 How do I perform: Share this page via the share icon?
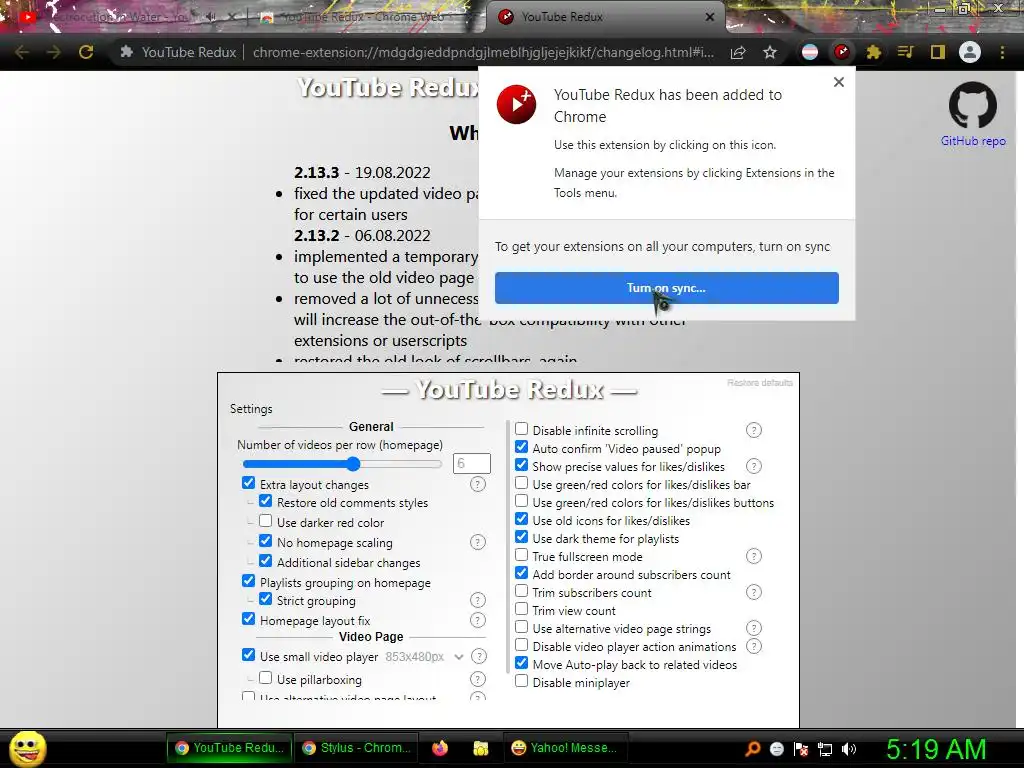[x=738, y=52]
